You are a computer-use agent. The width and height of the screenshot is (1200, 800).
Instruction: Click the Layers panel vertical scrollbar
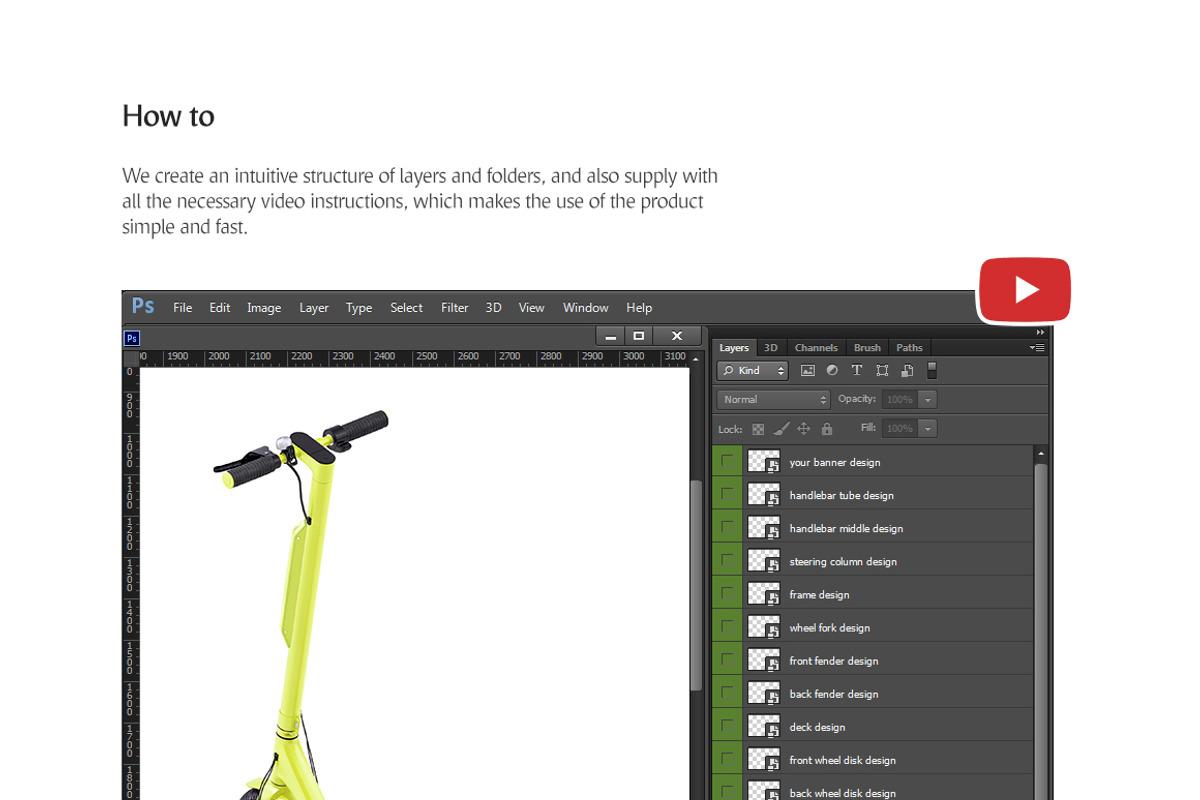(x=1041, y=630)
